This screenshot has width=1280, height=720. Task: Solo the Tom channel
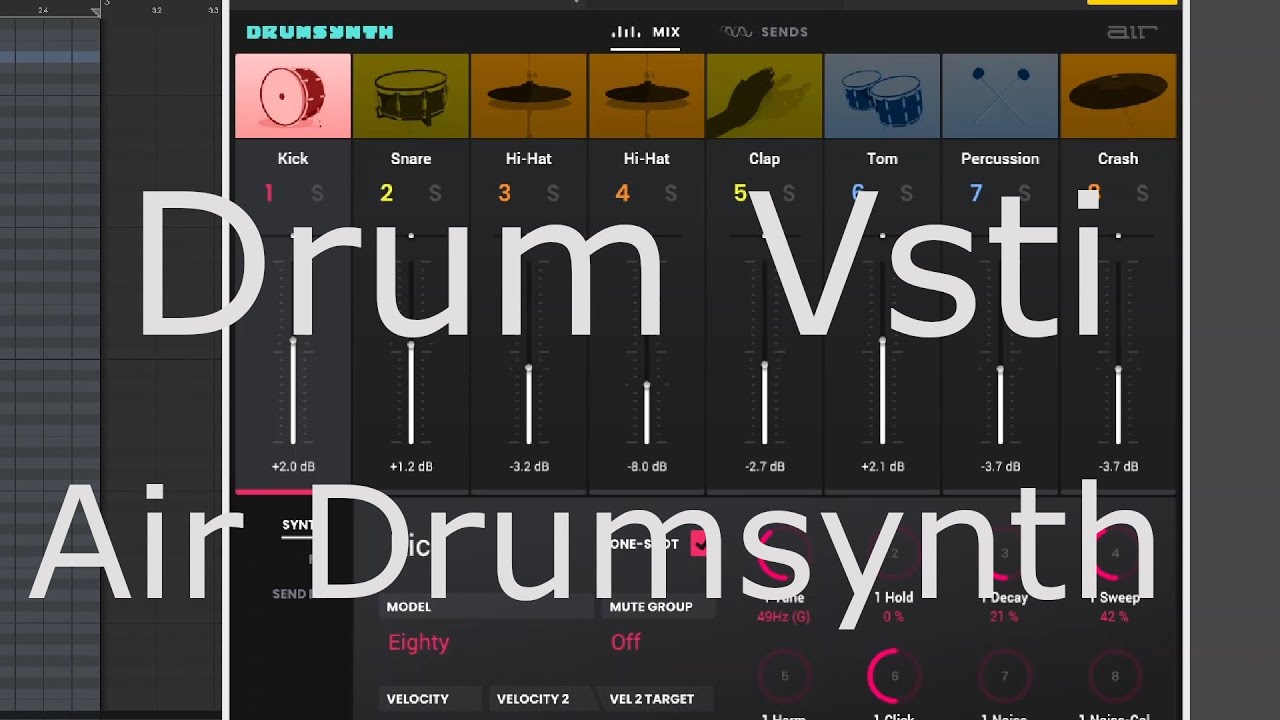907,193
